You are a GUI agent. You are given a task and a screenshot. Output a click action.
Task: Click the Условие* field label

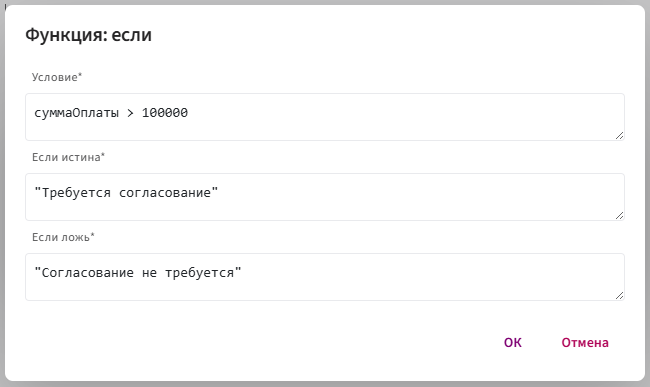(57, 77)
